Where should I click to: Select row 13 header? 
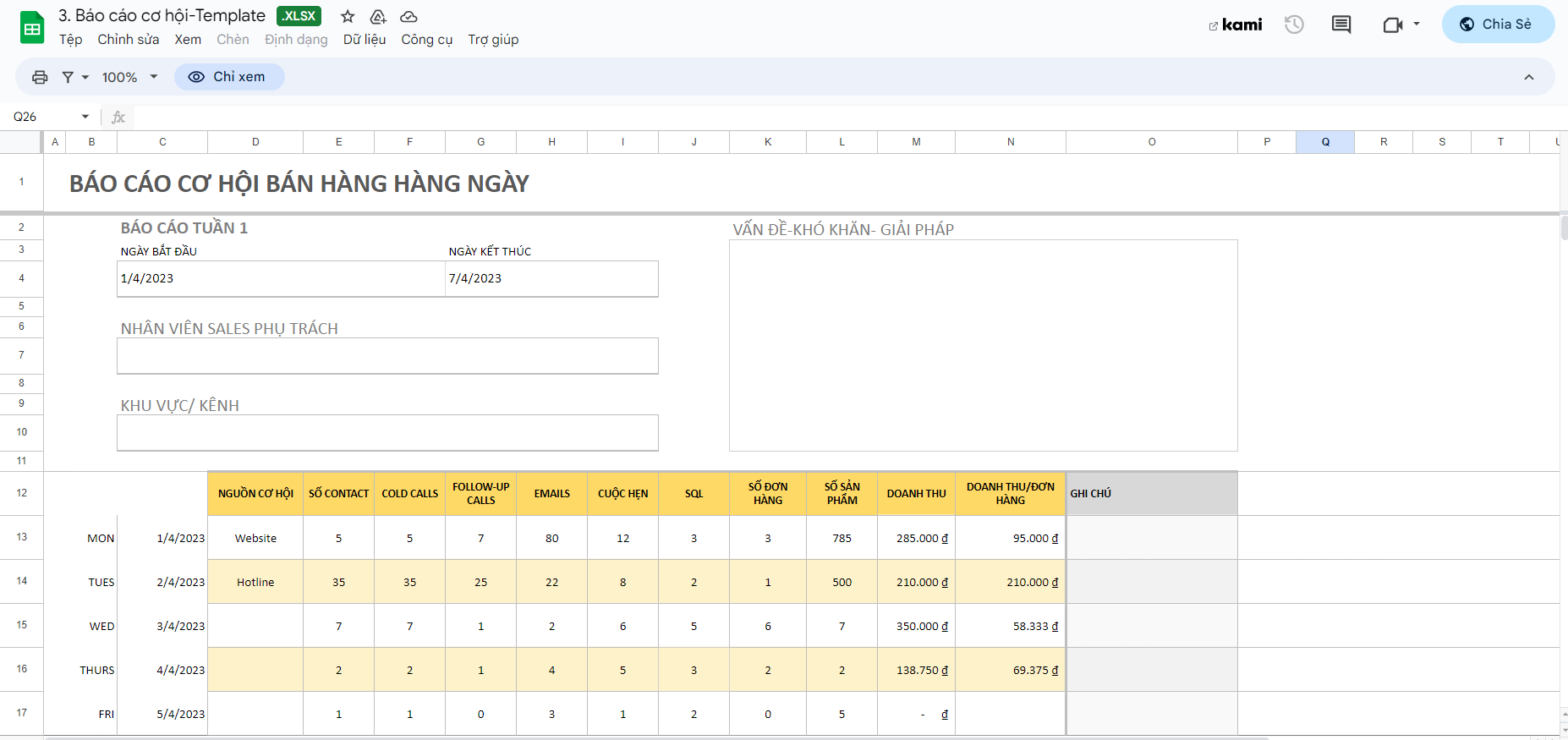pyautogui.click(x=21, y=537)
